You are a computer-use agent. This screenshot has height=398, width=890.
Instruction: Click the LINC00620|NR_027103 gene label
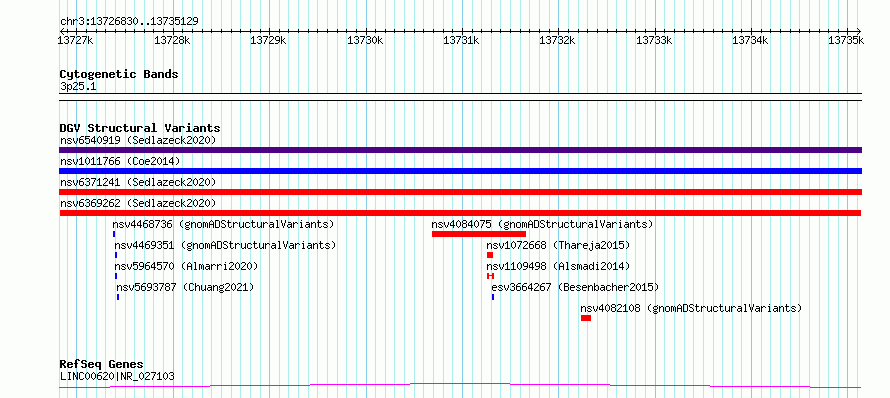click(117, 376)
